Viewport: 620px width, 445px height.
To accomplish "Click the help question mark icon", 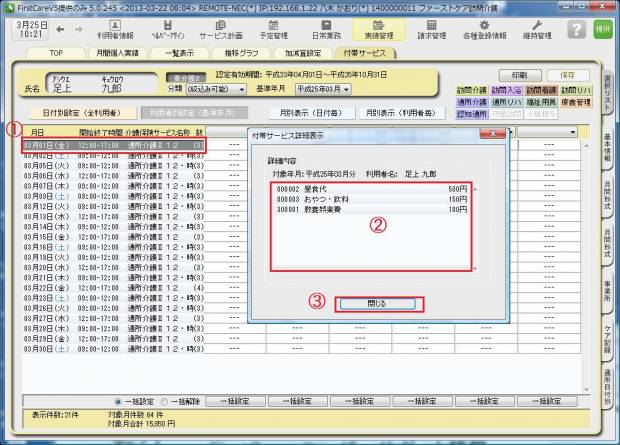I will pyautogui.click(x=576, y=29).
